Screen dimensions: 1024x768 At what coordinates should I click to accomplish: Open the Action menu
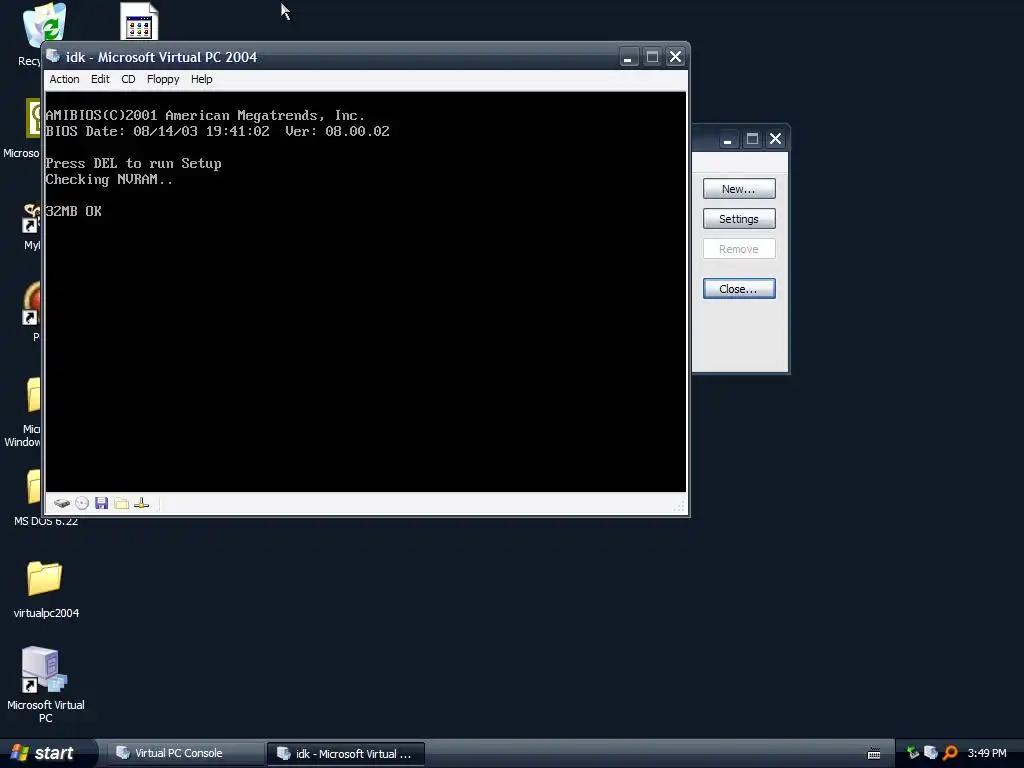click(64, 79)
